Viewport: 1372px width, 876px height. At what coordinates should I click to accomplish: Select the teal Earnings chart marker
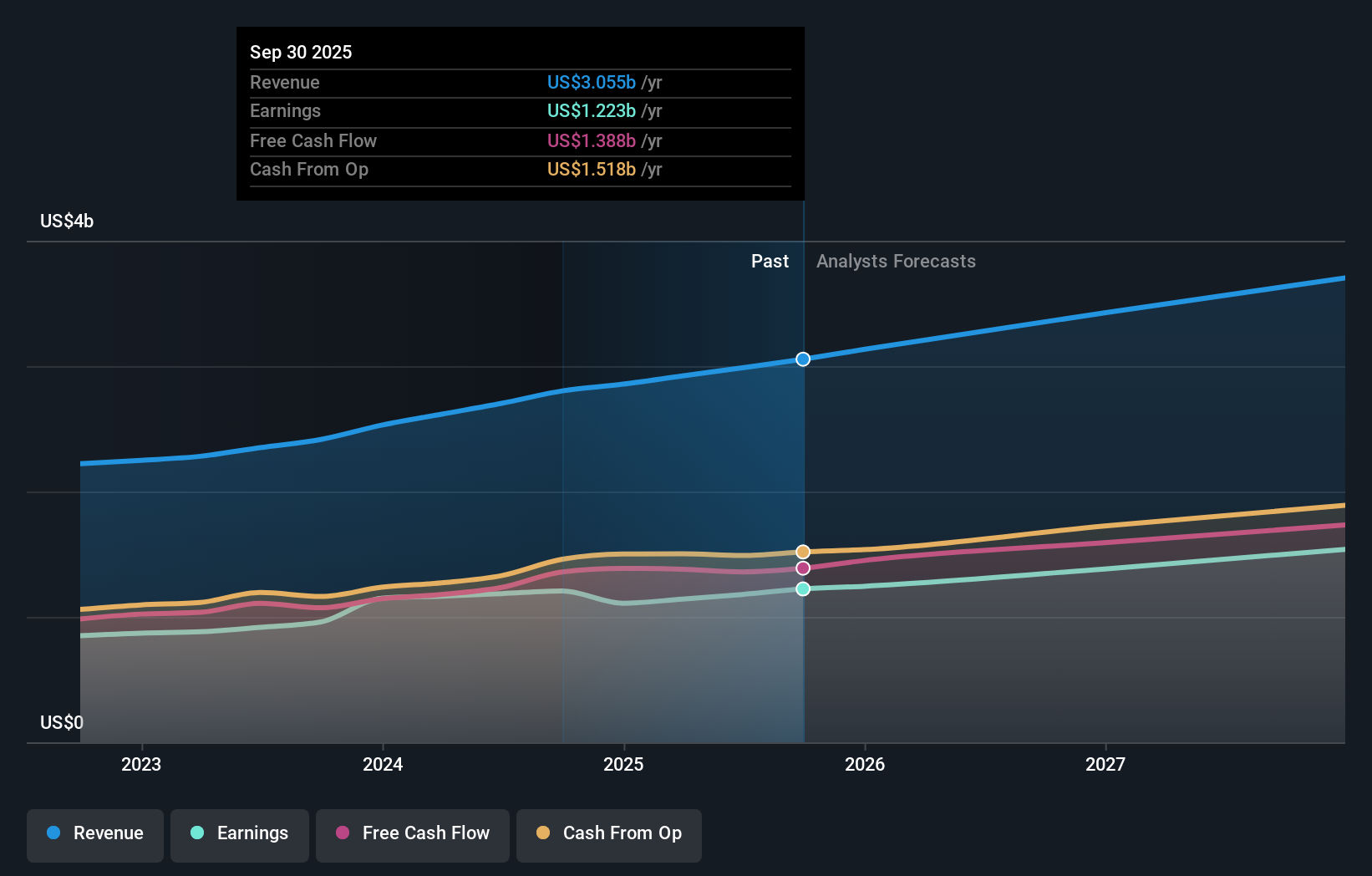(803, 589)
